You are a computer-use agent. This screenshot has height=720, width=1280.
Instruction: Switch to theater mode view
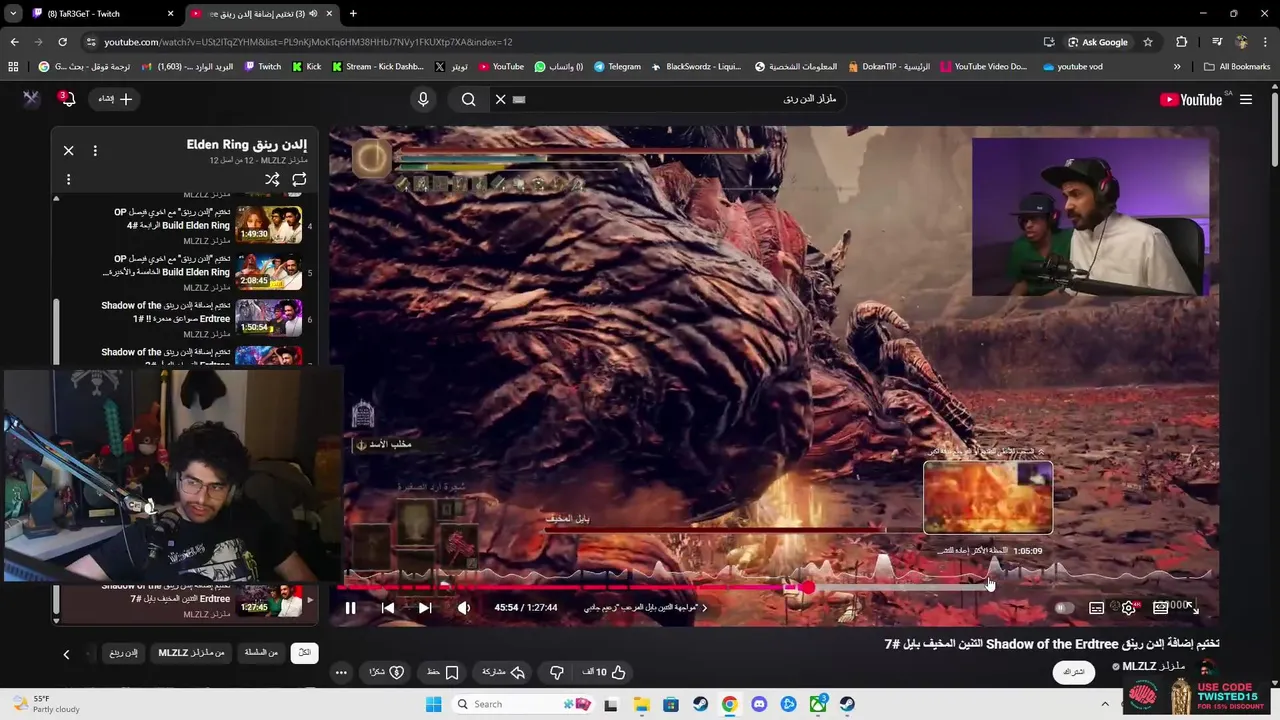coord(1160,607)
